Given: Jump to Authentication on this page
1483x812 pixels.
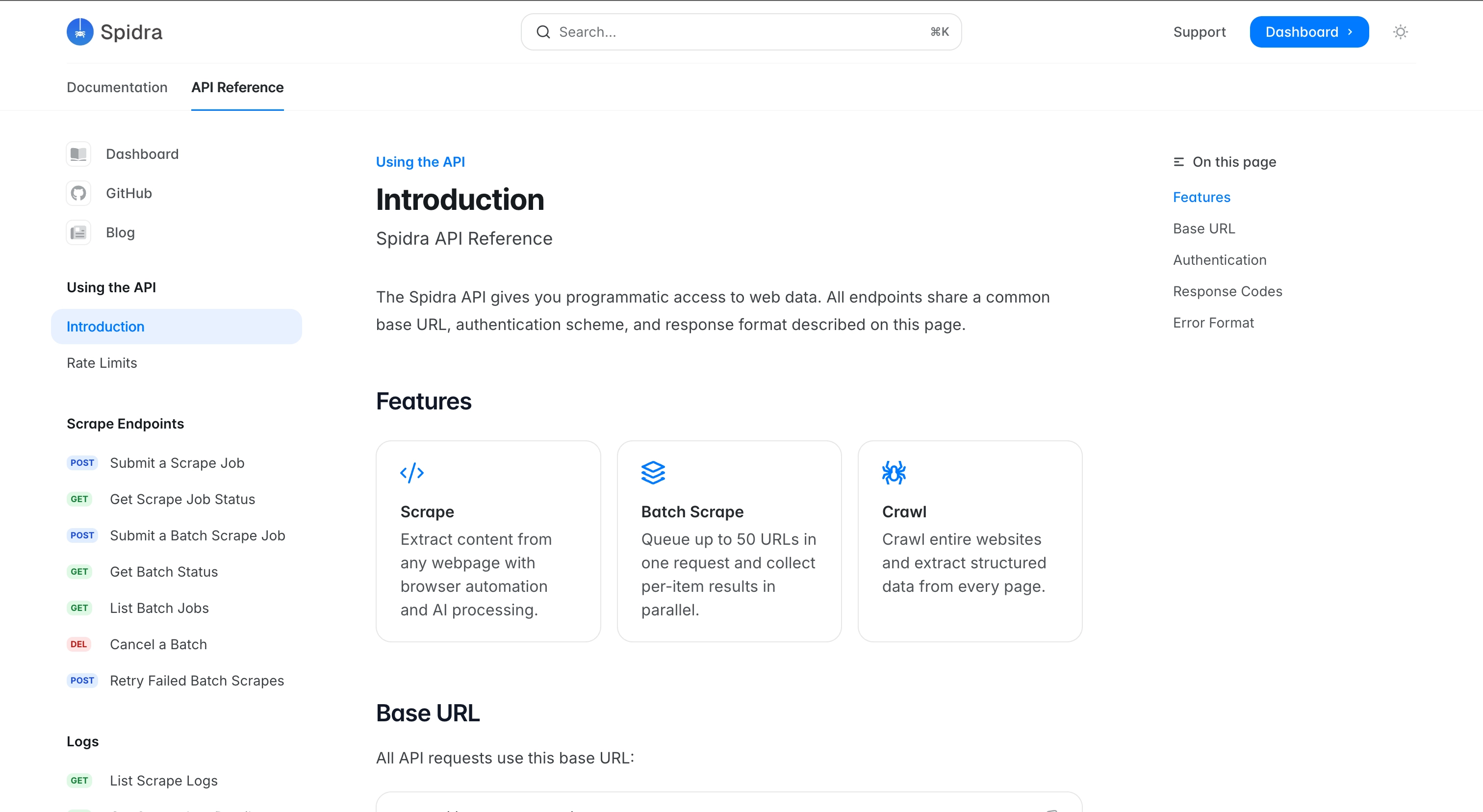Looking at the screenshot, I should (1219, 259).
